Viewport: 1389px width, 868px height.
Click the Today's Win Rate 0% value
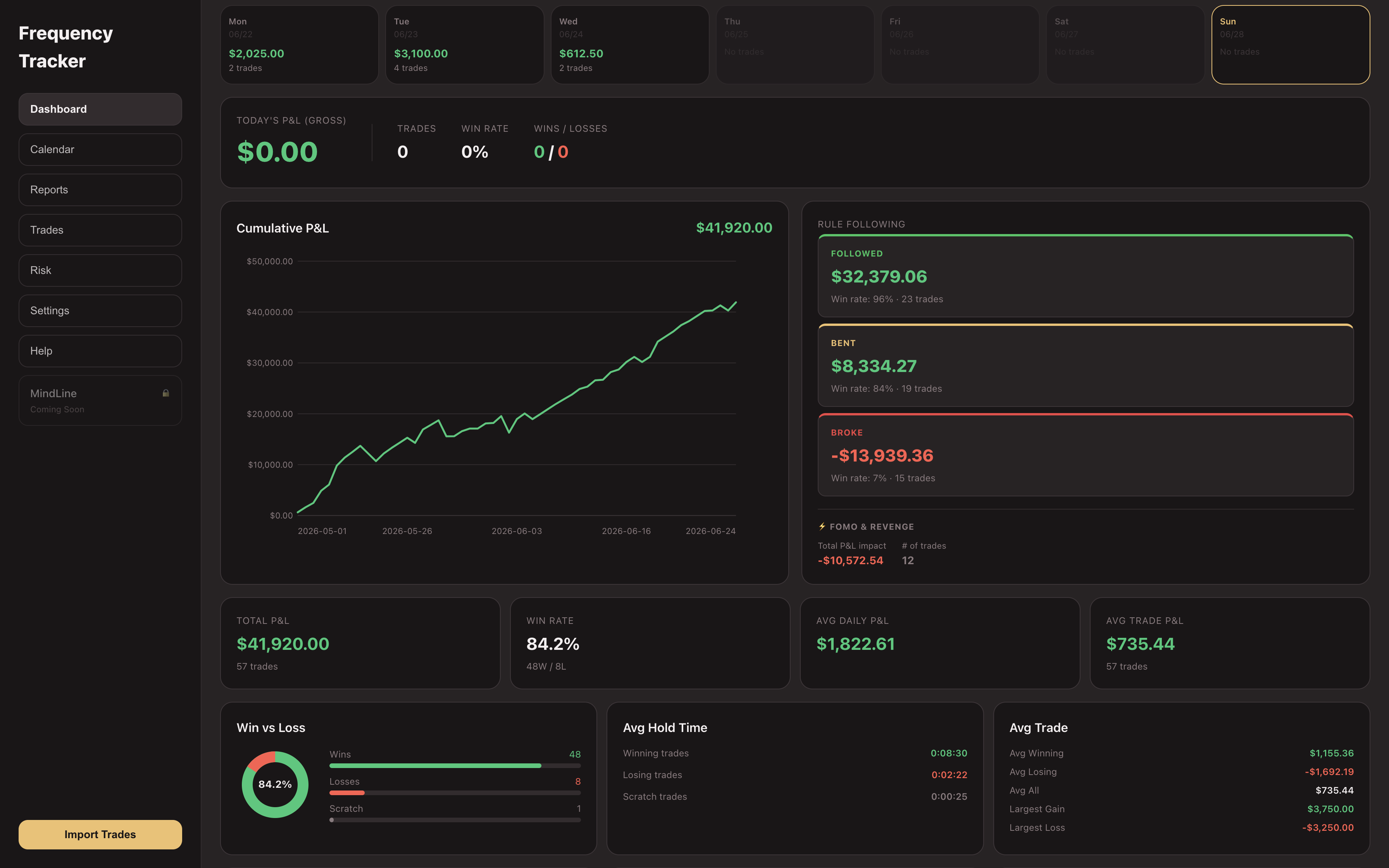click(475, 152)
